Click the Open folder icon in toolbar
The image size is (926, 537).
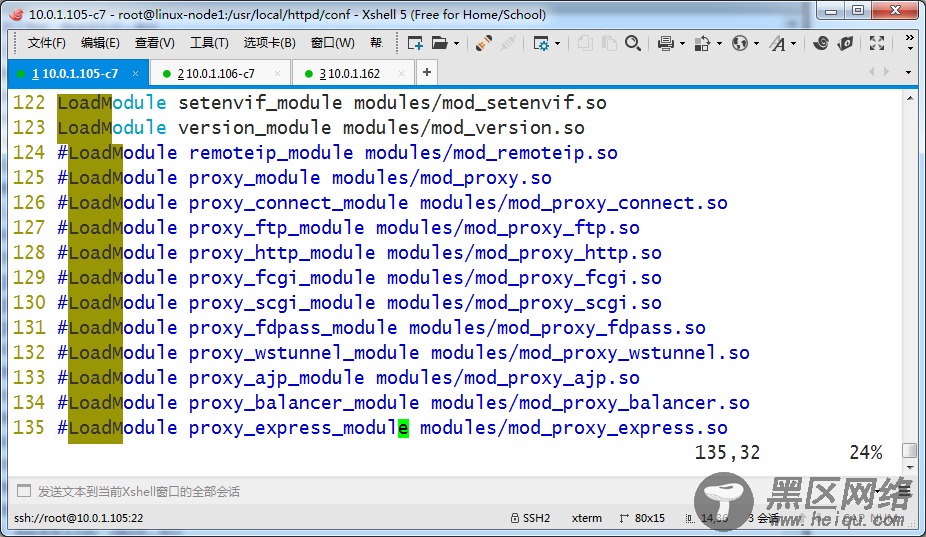point(439,43)
